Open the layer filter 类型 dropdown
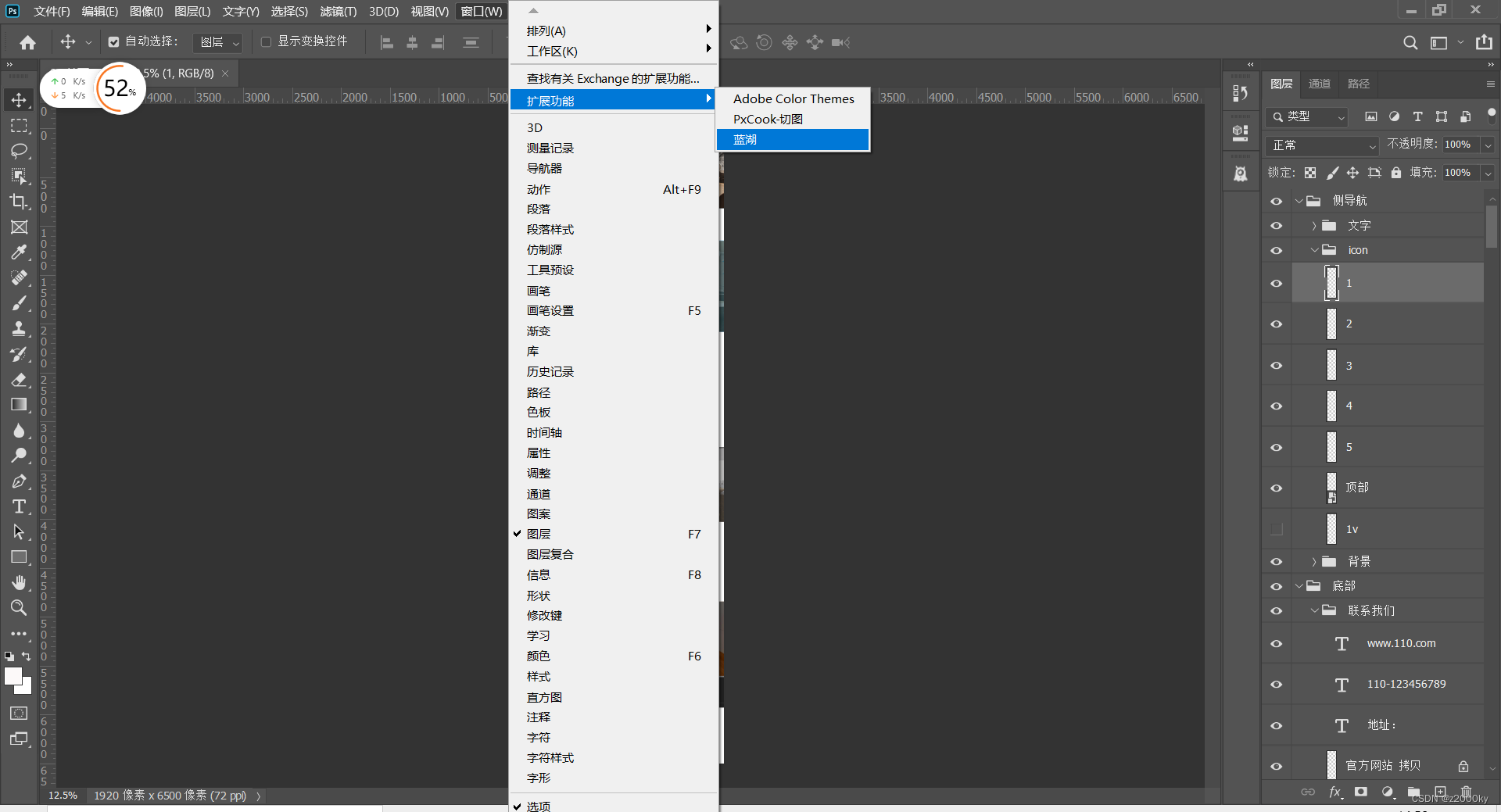Screen dimensions: 1501x812 [1306, 116]
